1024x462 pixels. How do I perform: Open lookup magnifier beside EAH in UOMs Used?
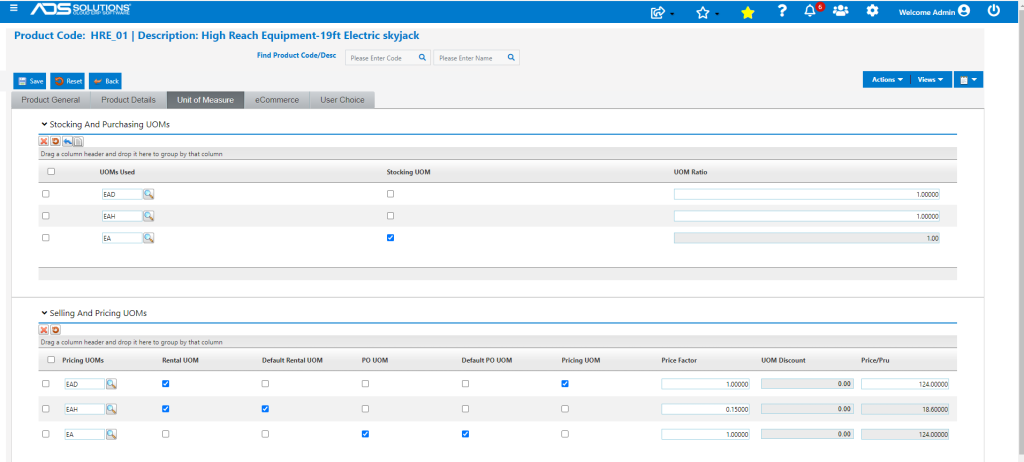(x=149, y=216)
